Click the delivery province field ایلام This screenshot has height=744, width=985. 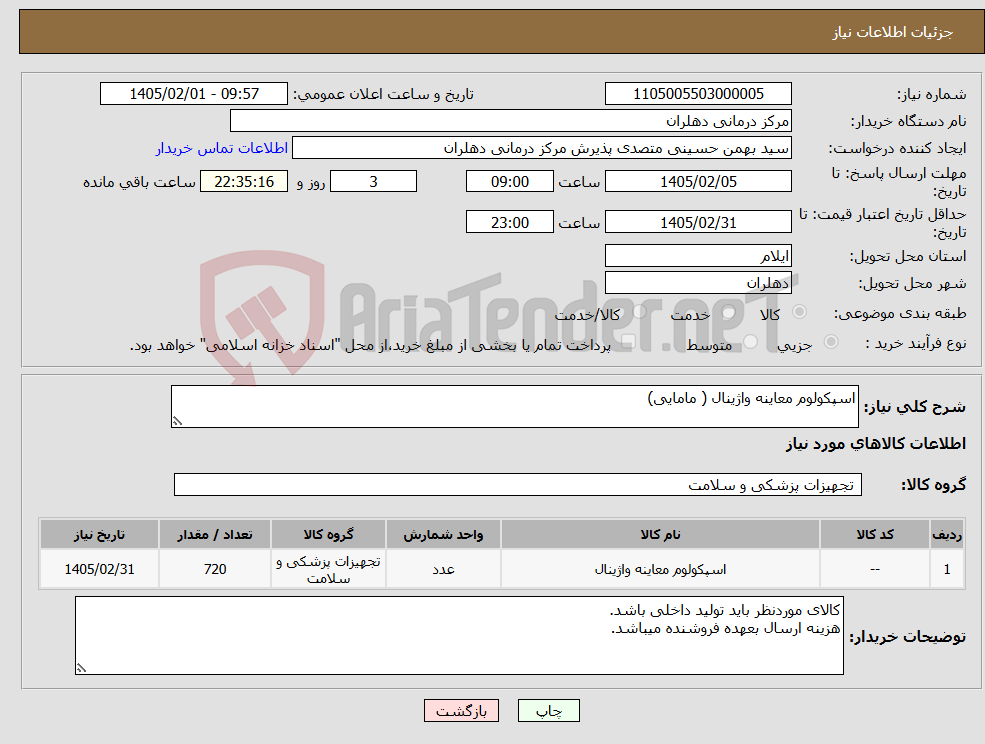pos(698,256)
